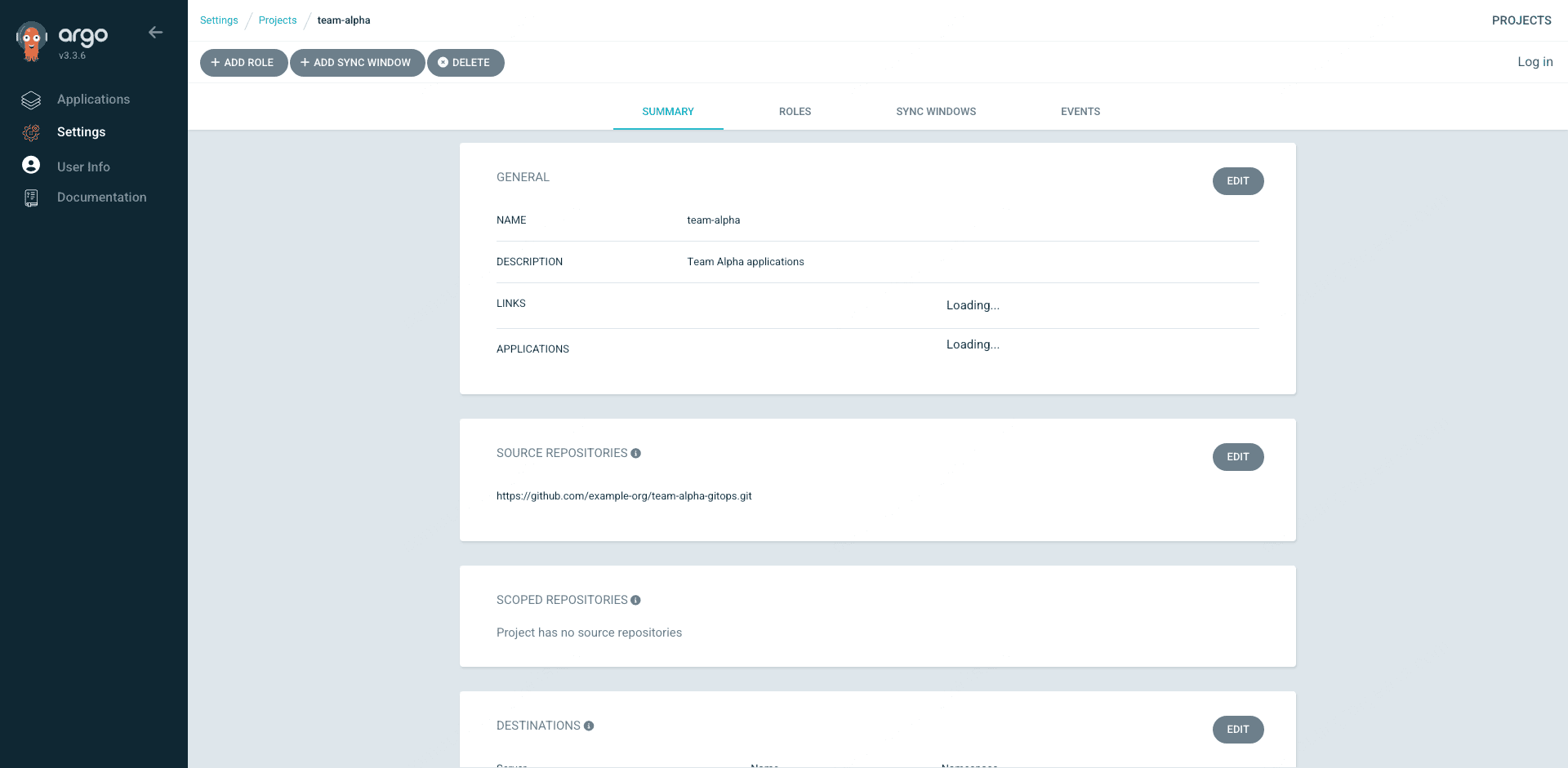This screenshot has width=1568, height=768.
Task: Show info tooltip beside SCOPED REPOSITORIES
Action: 636,600
